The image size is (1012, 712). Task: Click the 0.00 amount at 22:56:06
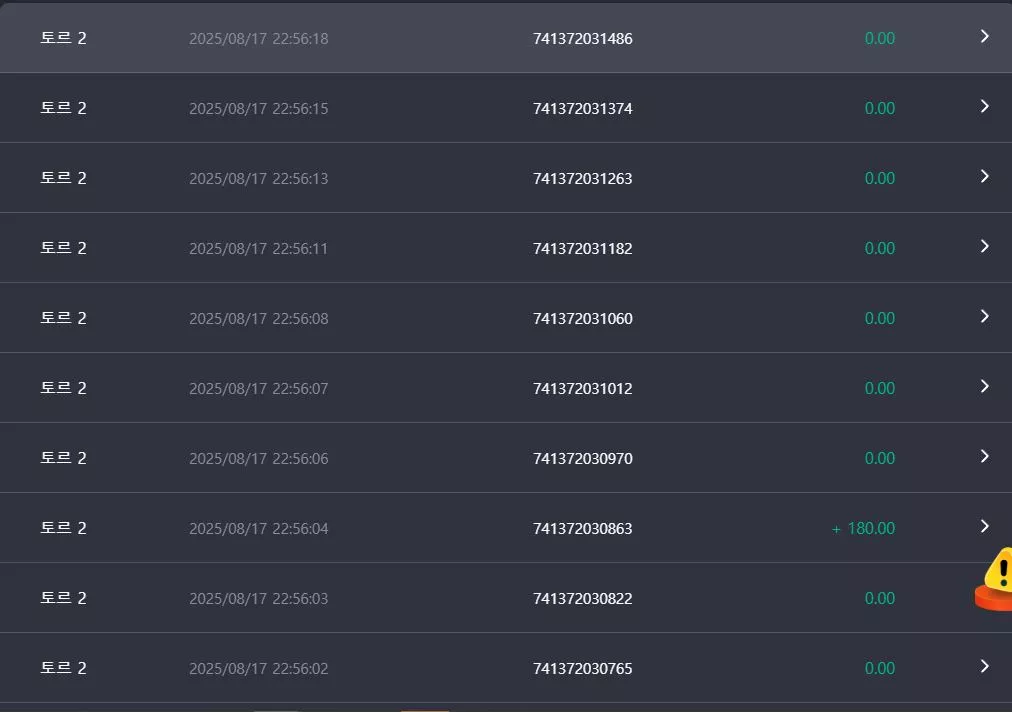pyautogui.click(x=880, y=458)
